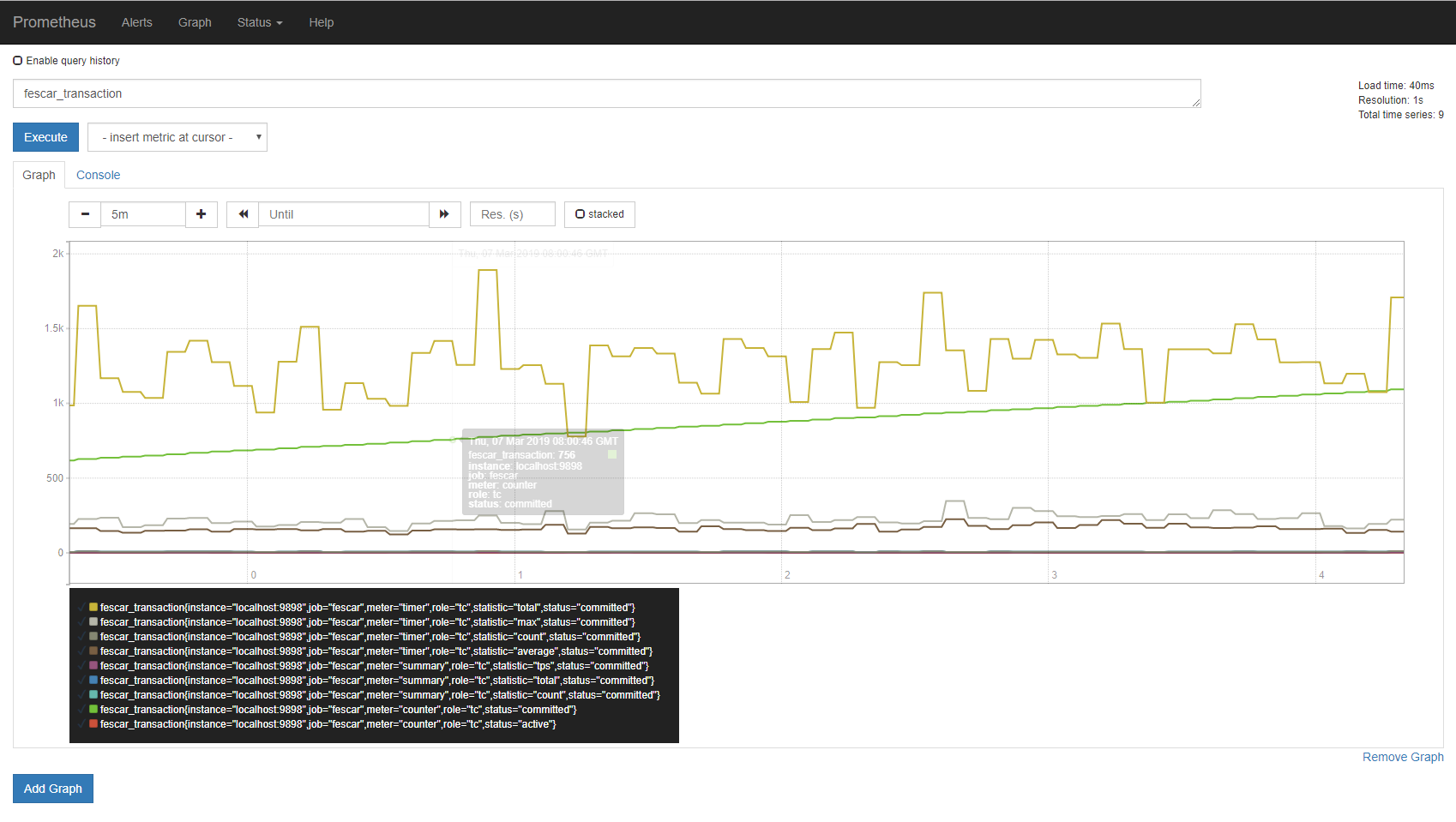Enable the stacked graph checkbox

[581, 214]
